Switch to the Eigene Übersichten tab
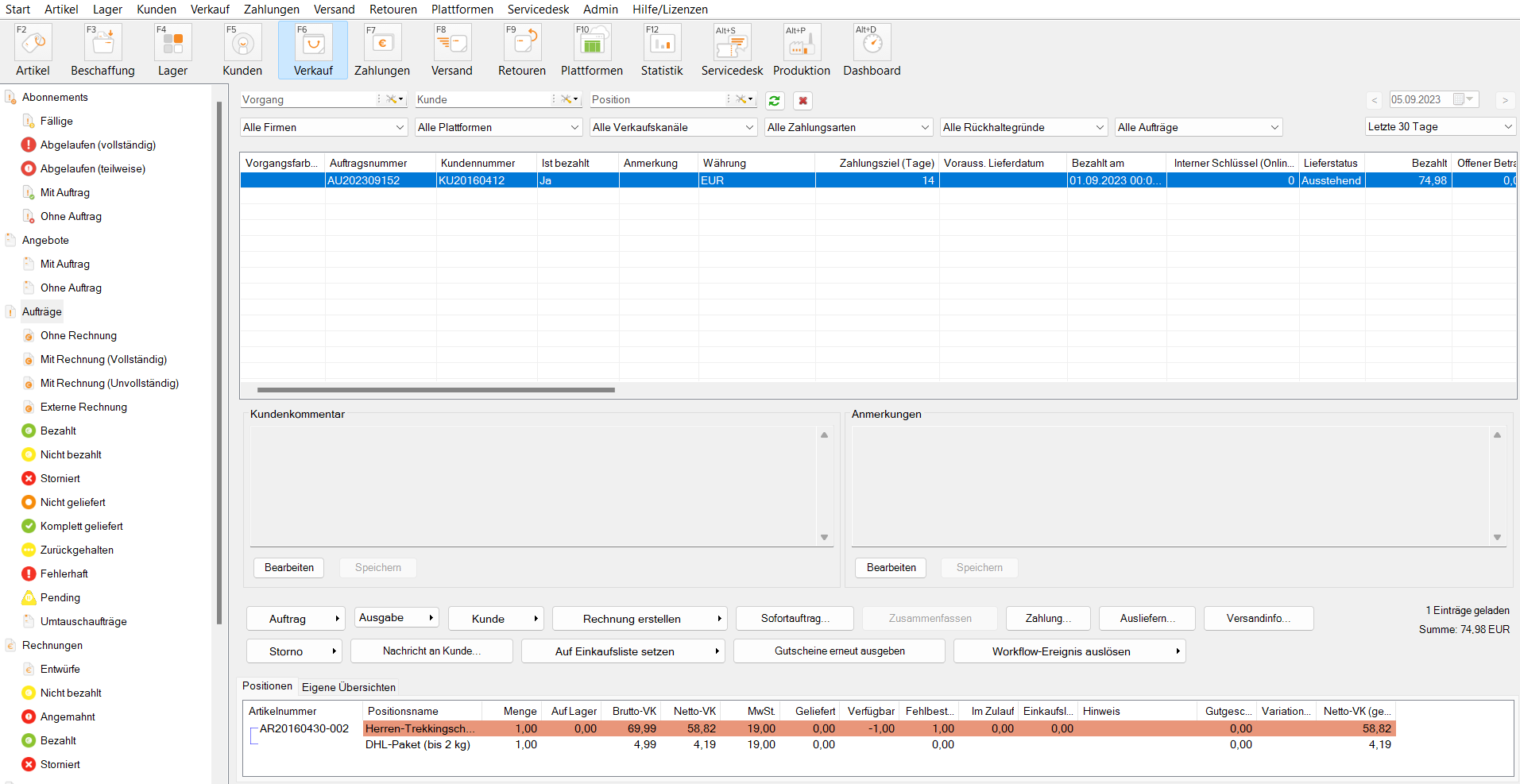This screenshot has height=784, width=1520. point(348,687)
